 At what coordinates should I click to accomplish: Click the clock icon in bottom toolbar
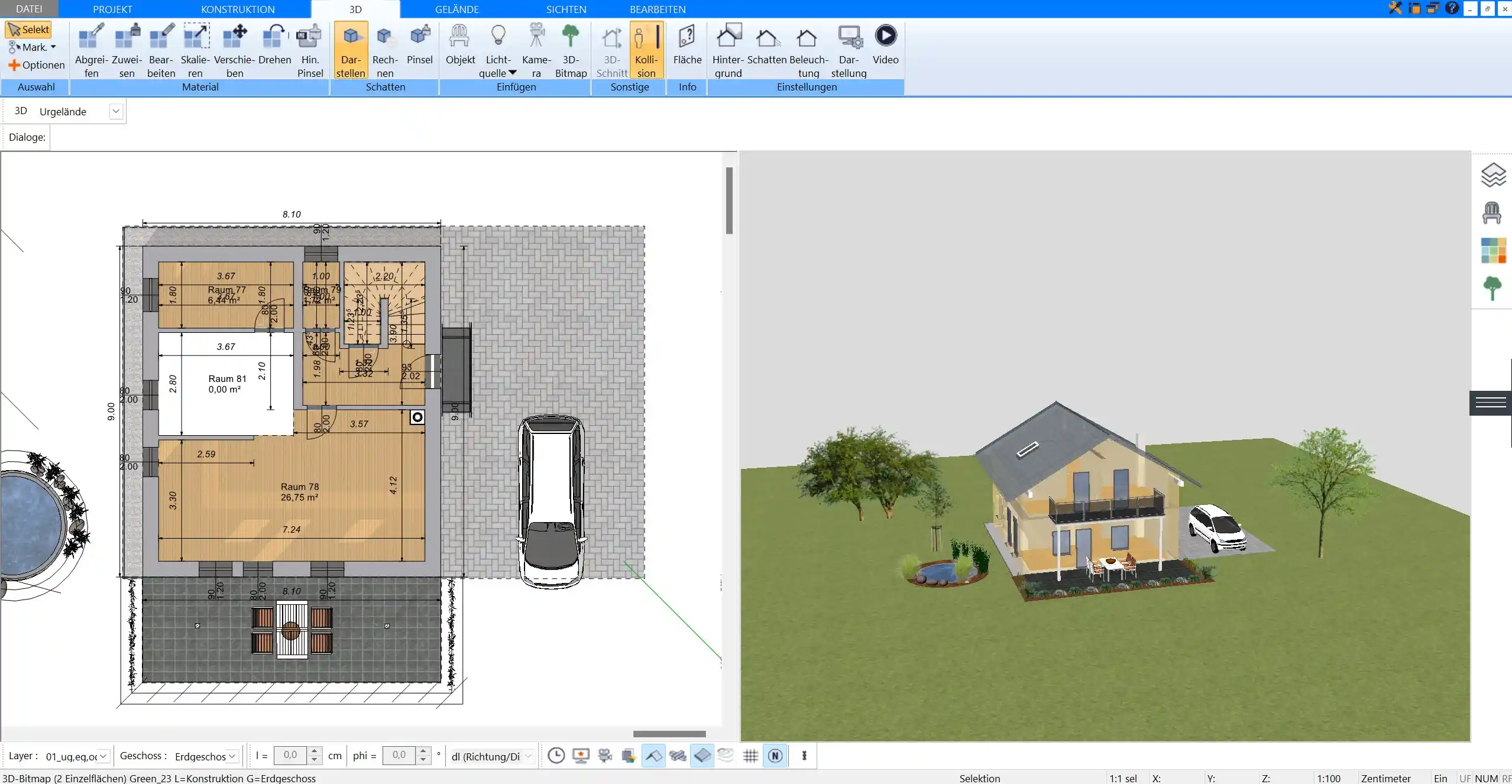[x=556, y=756]
